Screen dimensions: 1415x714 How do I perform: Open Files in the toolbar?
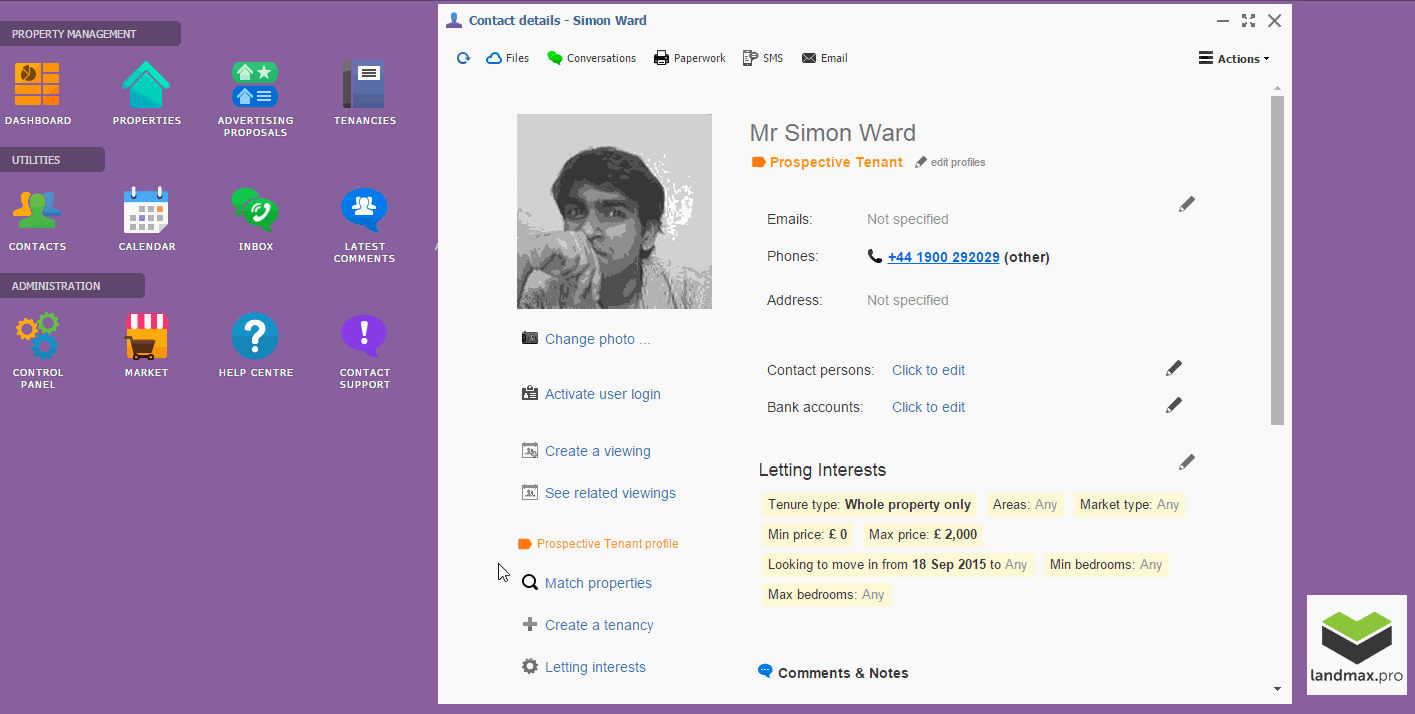tap(508, 58)
